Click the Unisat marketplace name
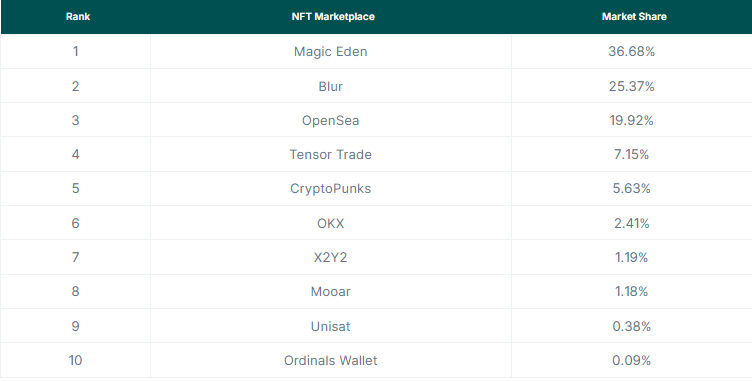The width and height of the screenshot is (752, 381). (x=330, y=326)
